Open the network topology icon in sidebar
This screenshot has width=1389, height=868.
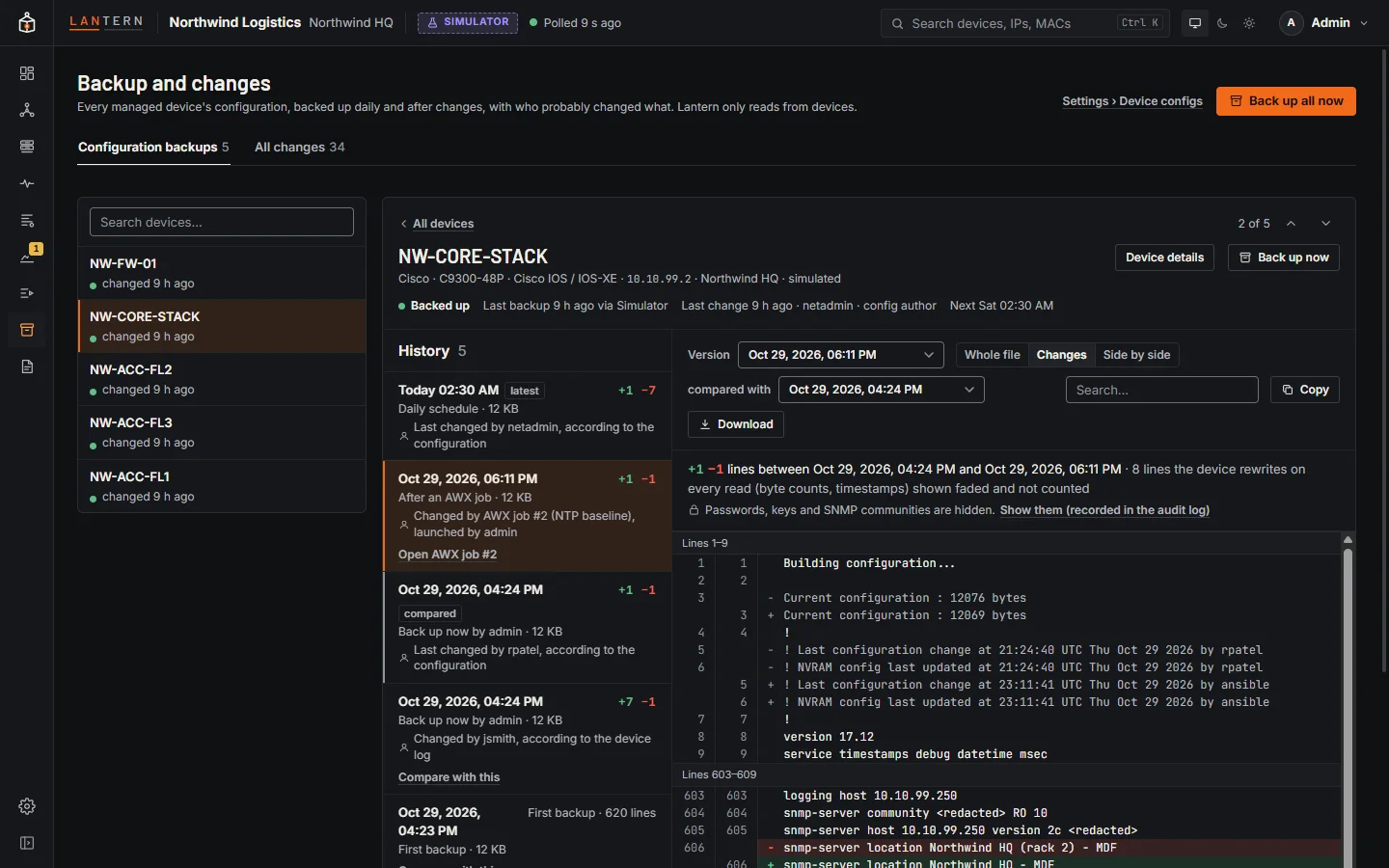pyautogui.click(x=27, y=110)
